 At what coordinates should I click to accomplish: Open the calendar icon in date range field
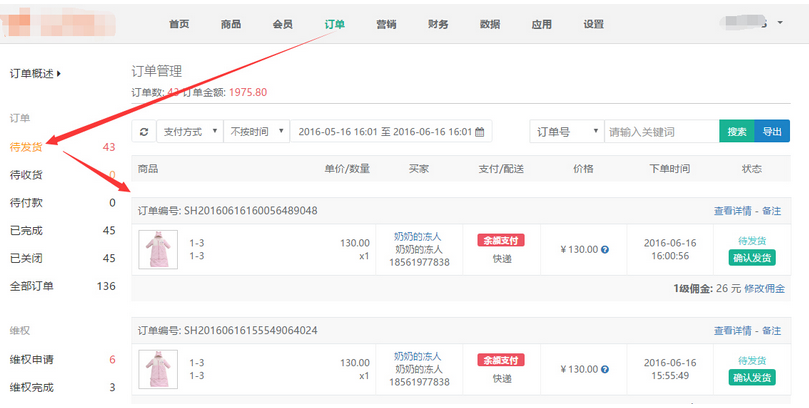point(480,132)
